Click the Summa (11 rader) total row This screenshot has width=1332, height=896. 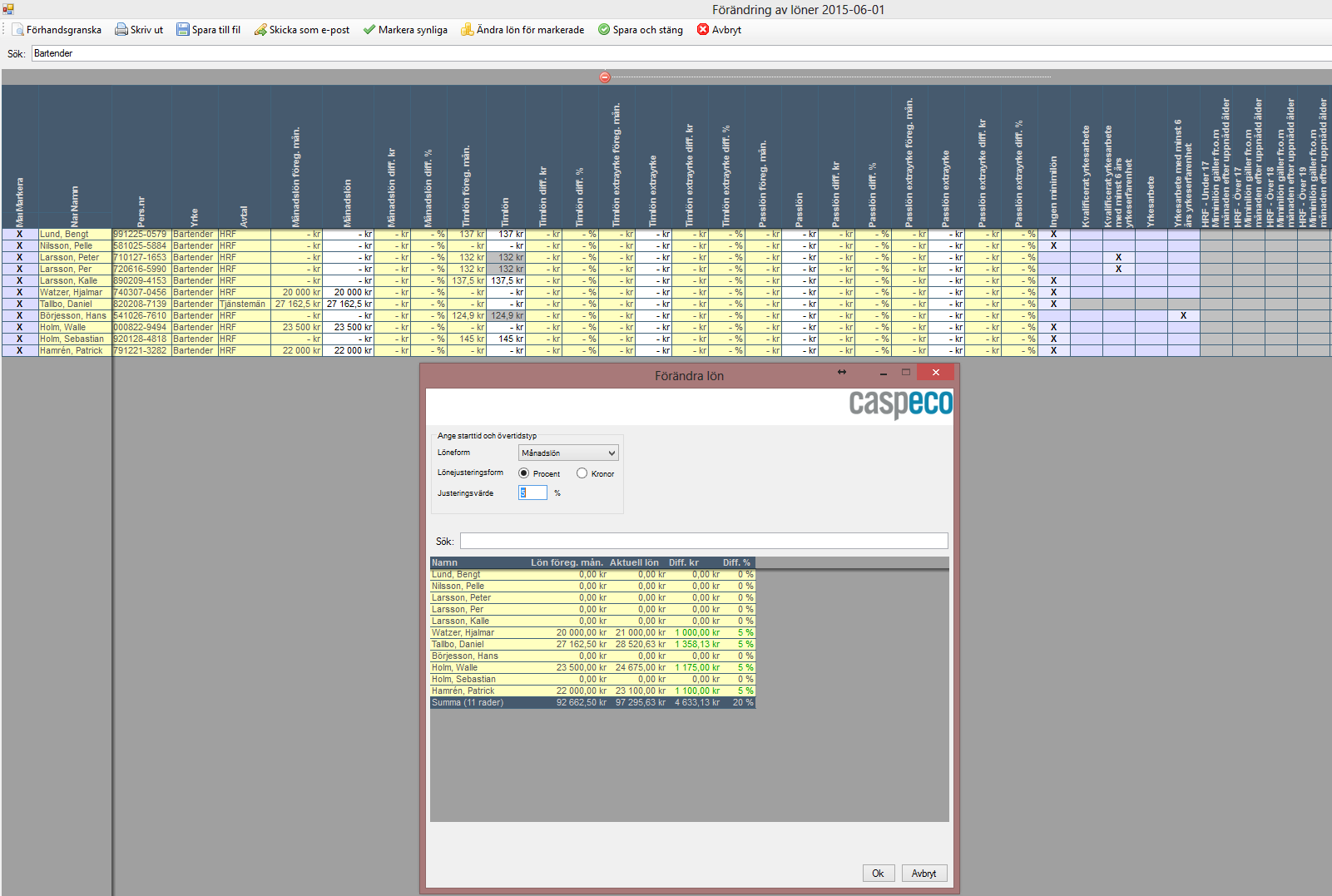pos(592,703)
